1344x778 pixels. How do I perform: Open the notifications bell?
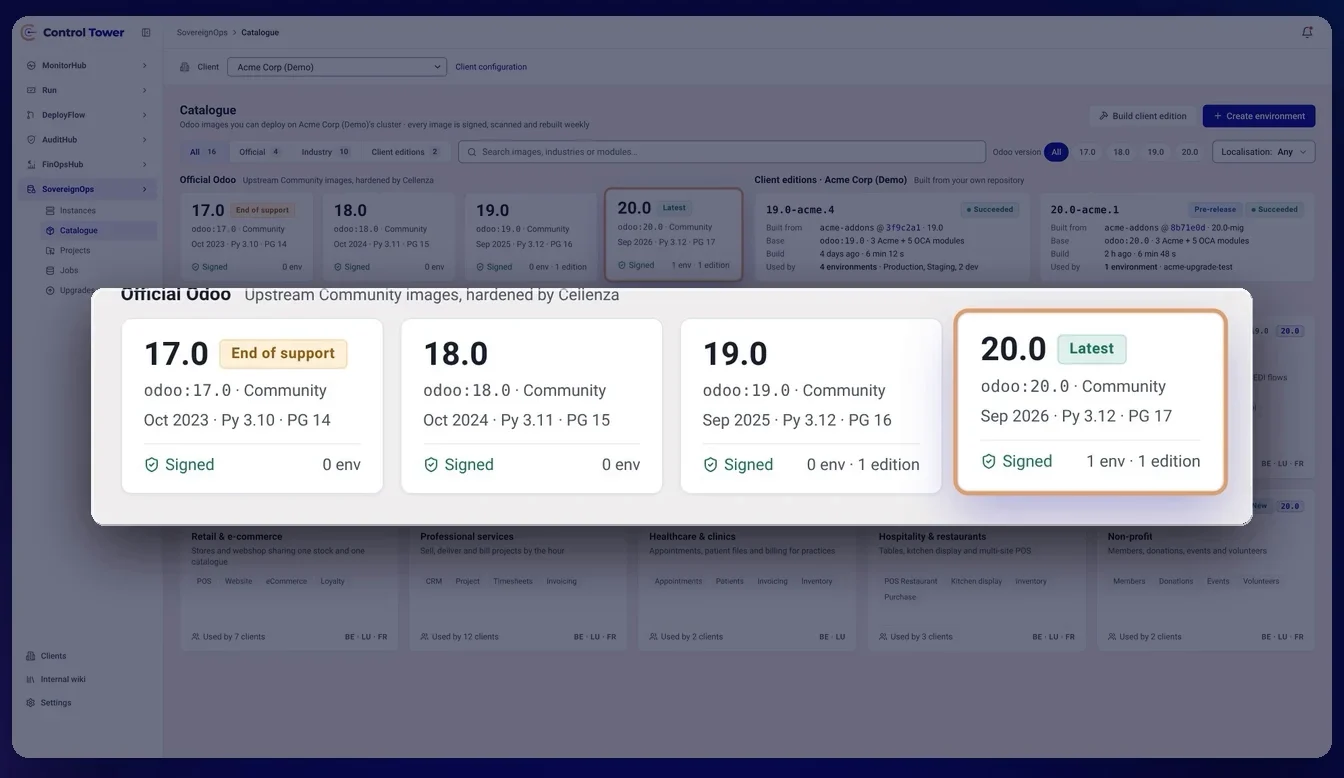pos(1307,32)
